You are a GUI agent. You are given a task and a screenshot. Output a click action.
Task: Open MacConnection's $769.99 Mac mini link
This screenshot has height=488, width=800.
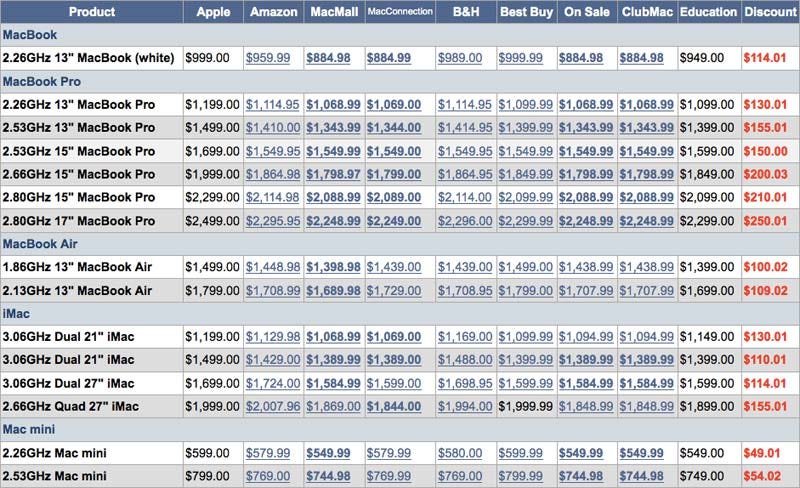click(x=389, y=476)
